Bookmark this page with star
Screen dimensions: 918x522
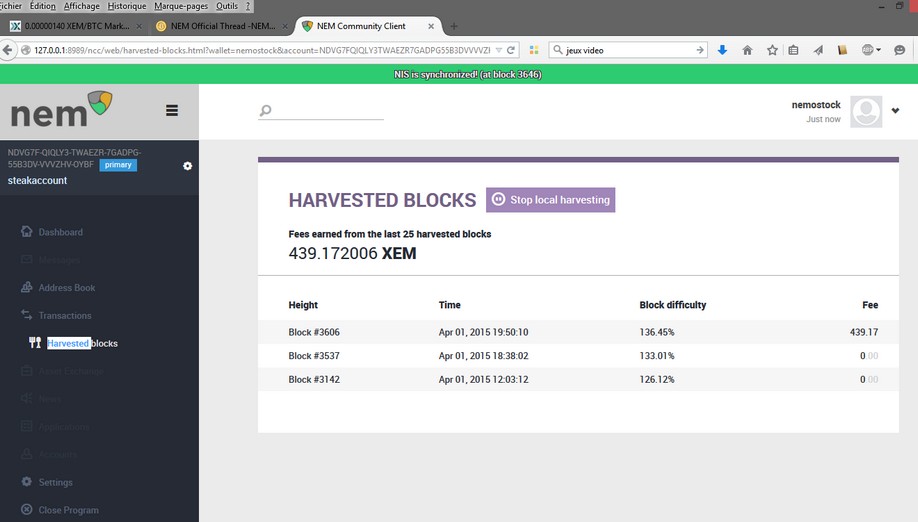click(772, 50)
